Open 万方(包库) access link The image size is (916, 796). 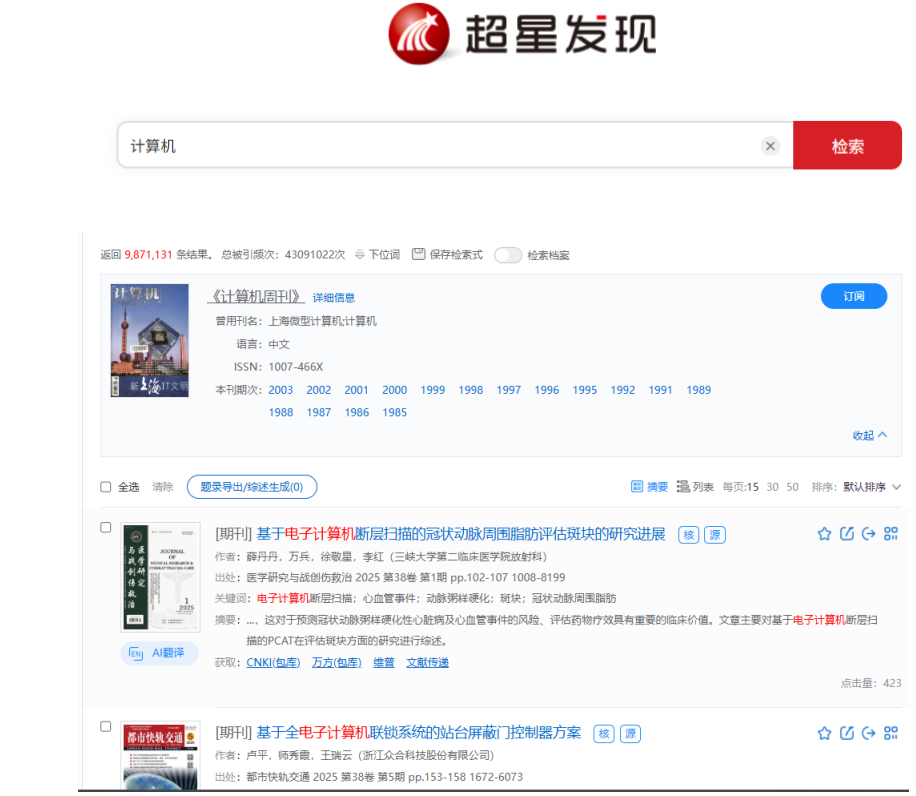[336, 662]
